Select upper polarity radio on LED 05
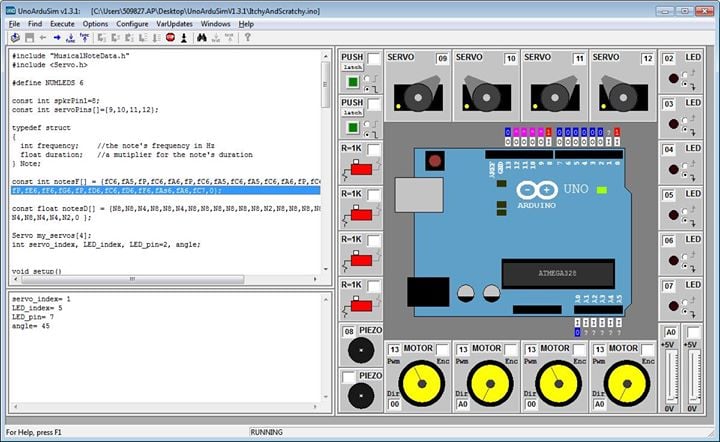 click(x=685, y=211)
